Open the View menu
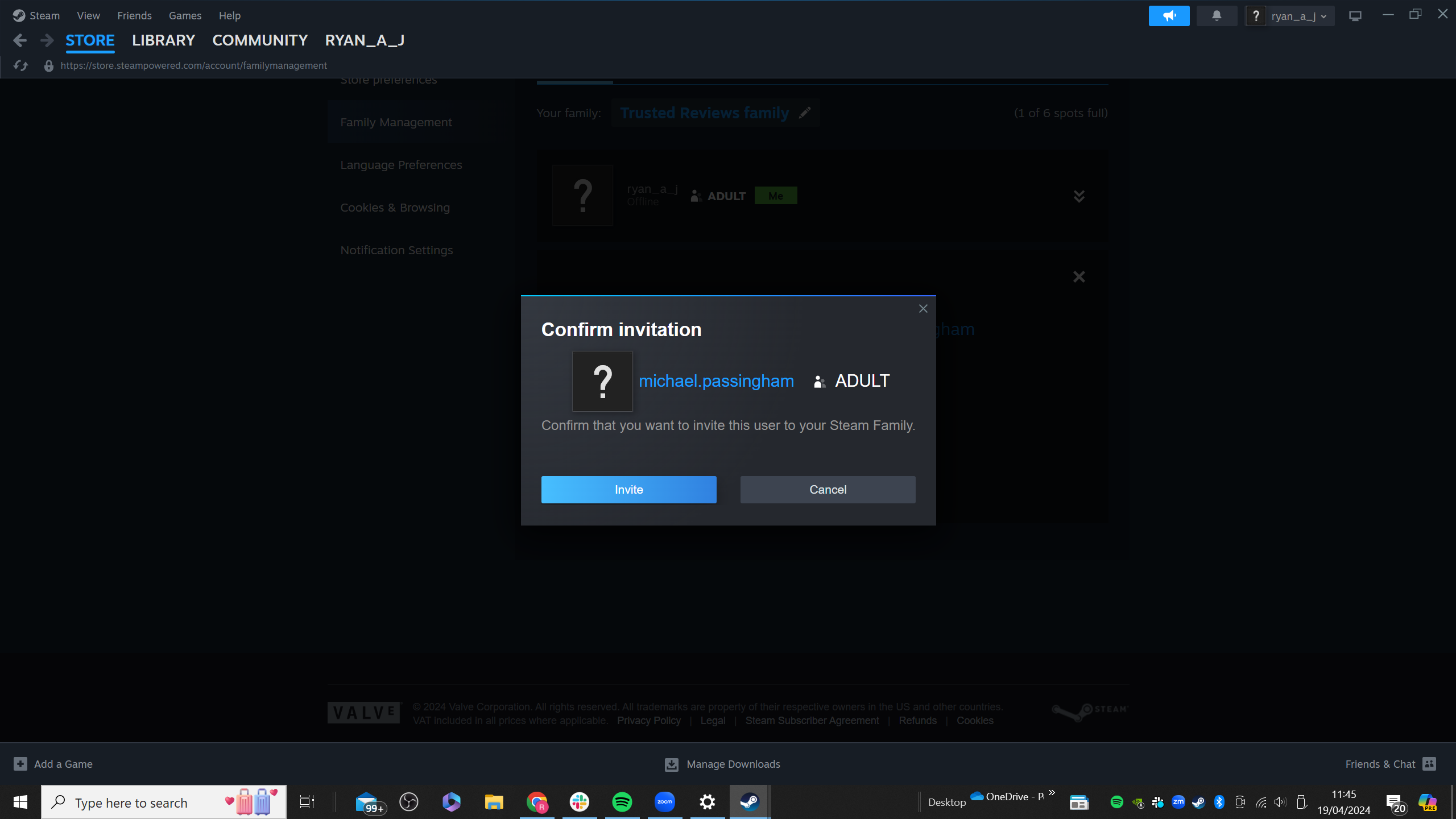This screenshot has height=819, width=1456. pyautogui.click(x=88, y=15)
